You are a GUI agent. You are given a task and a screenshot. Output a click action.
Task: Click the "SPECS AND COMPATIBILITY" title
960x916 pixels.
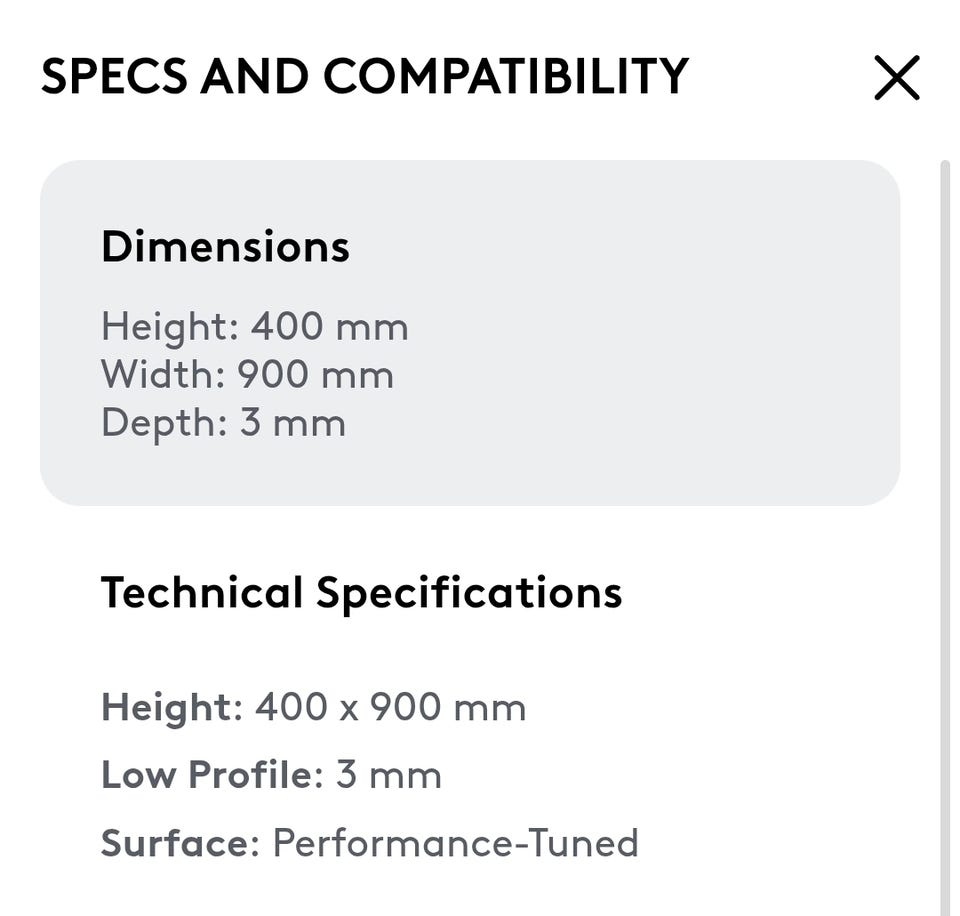[364, 76]
